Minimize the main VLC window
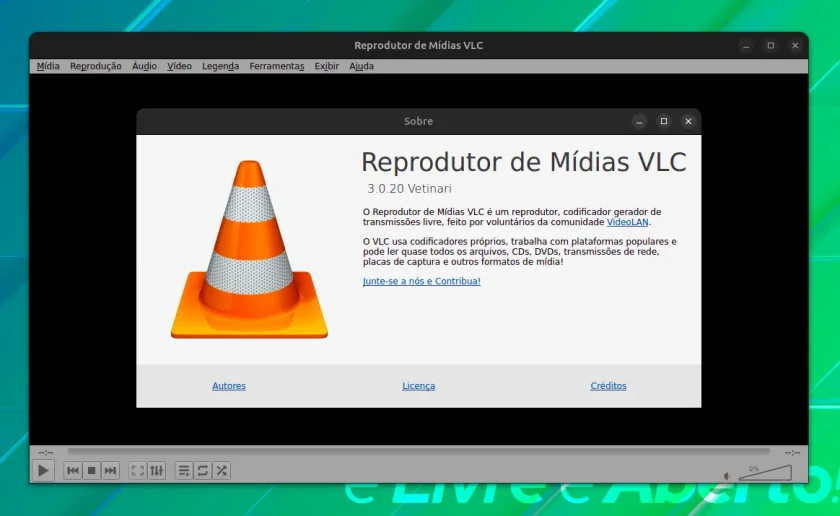840x516 pixels. pos(746,46)
